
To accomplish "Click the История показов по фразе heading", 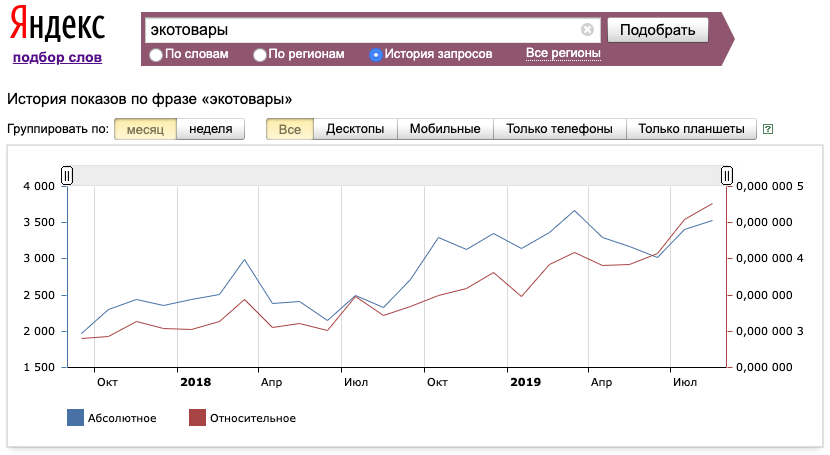I will point(149,99).
